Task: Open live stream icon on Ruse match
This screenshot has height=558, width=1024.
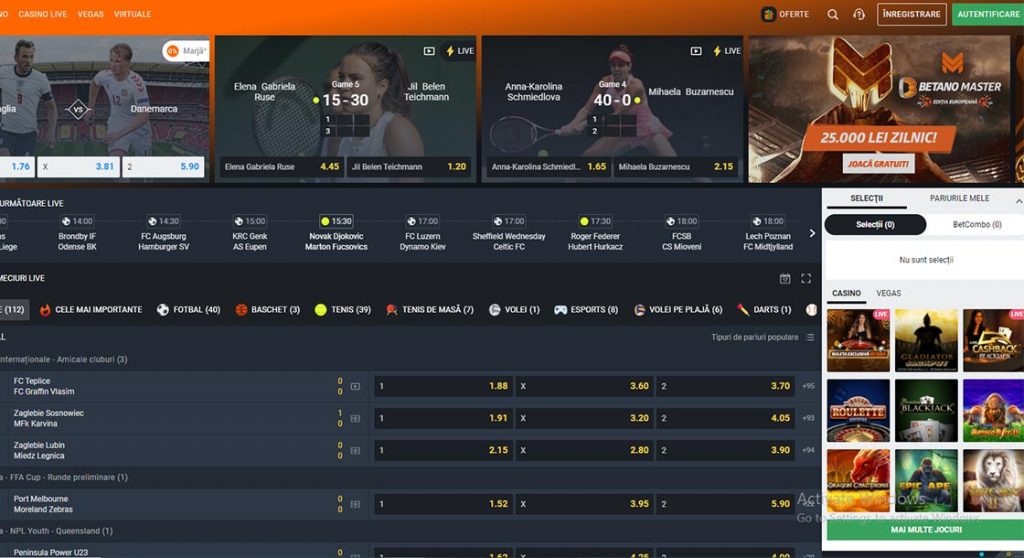Action: (429, 51)
